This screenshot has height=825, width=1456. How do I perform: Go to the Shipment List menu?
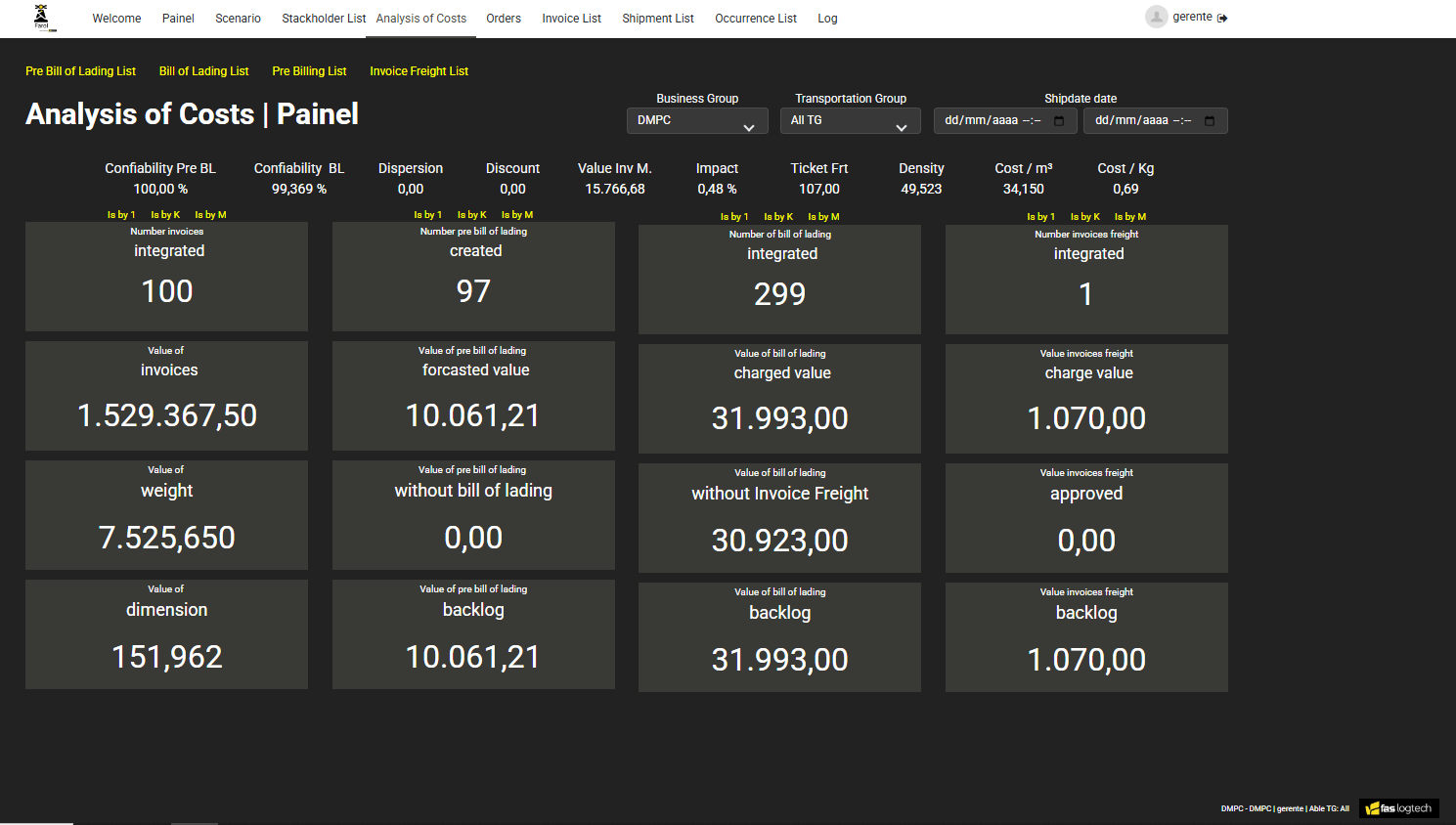point(657,19)
